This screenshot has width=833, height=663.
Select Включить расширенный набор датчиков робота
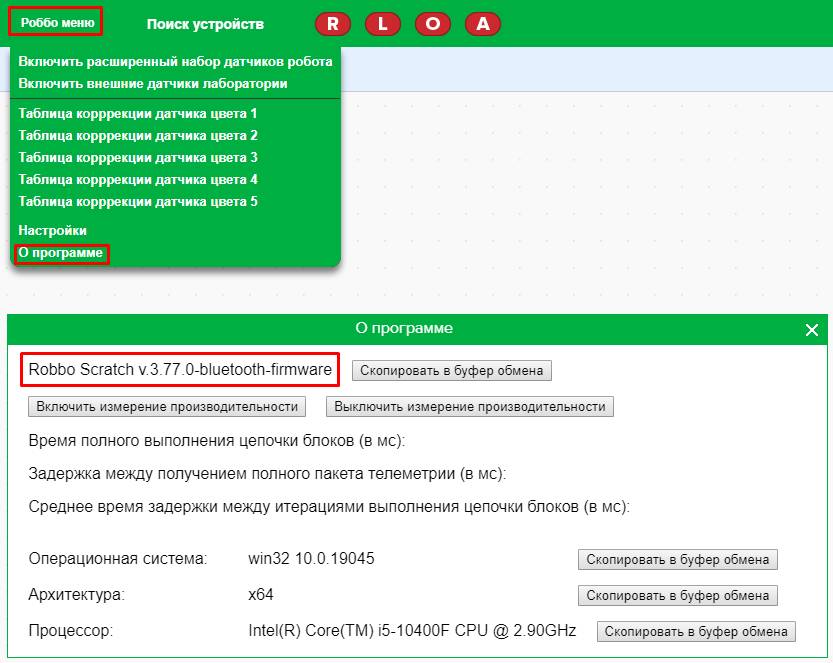175,62
